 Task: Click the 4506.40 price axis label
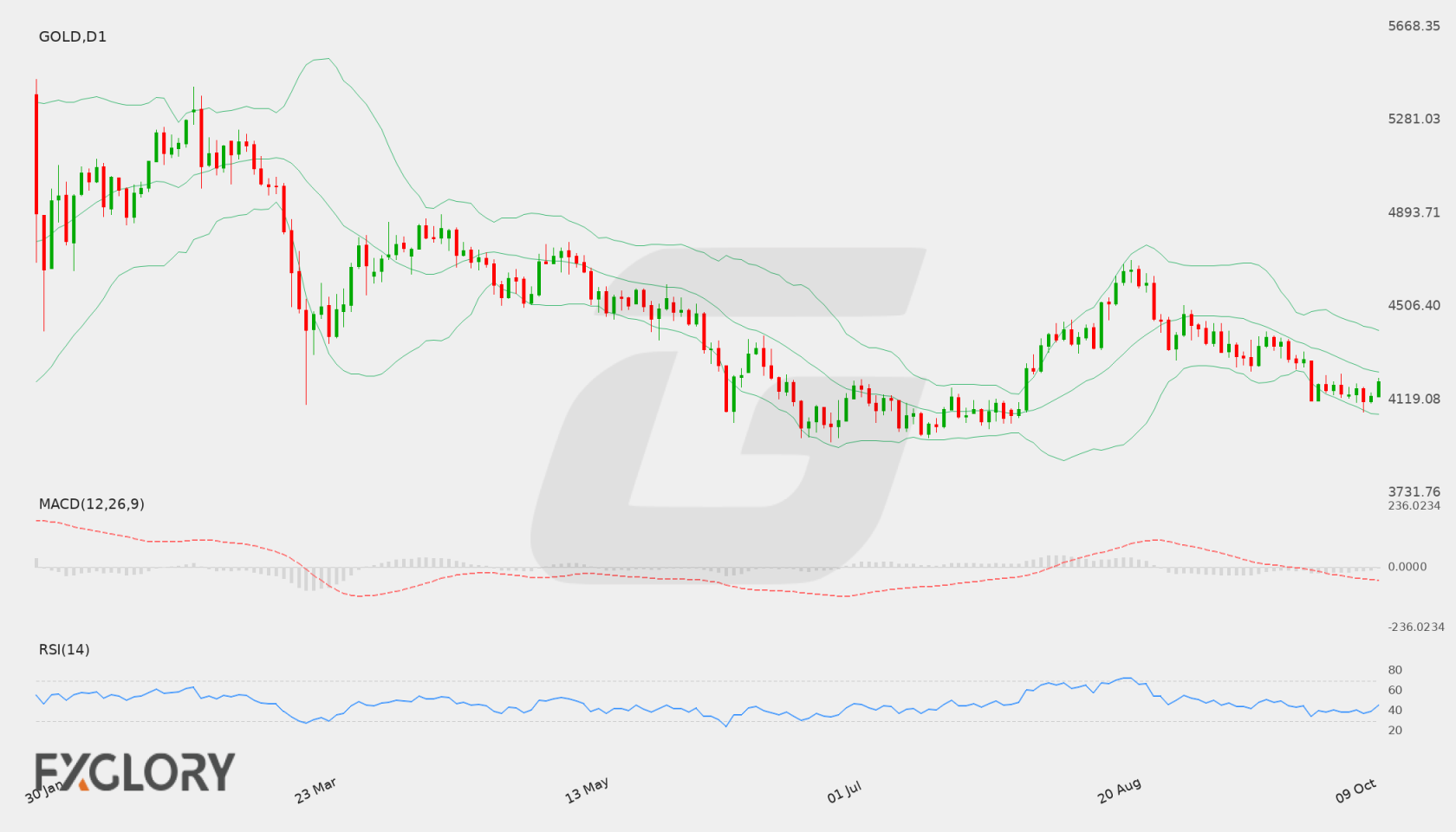point(1414,305)
